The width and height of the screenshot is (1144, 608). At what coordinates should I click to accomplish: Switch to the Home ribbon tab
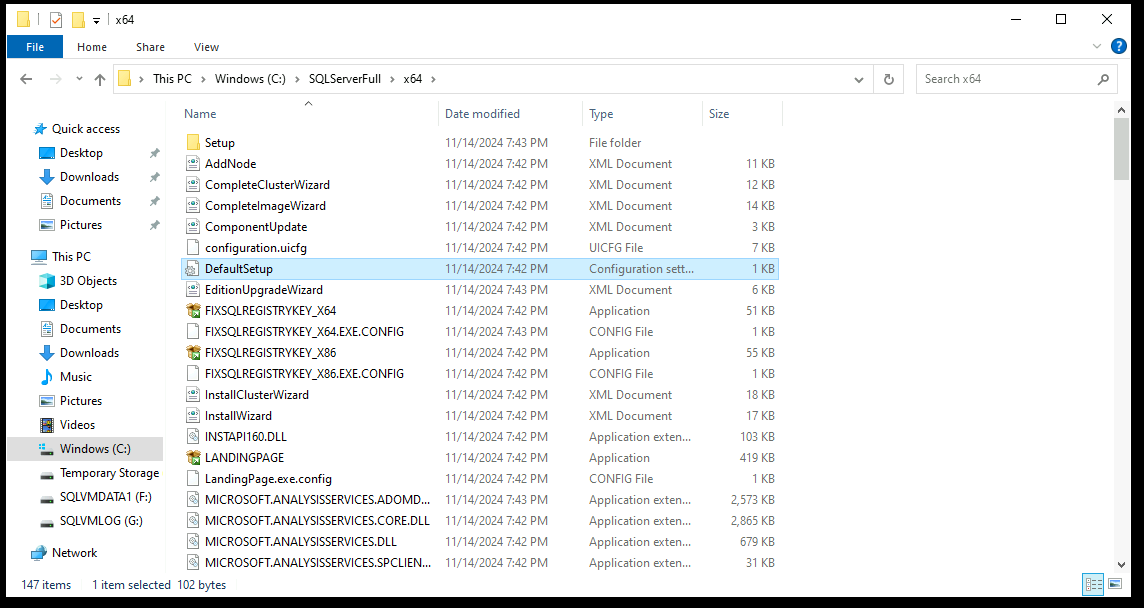(x=92, y=47)
